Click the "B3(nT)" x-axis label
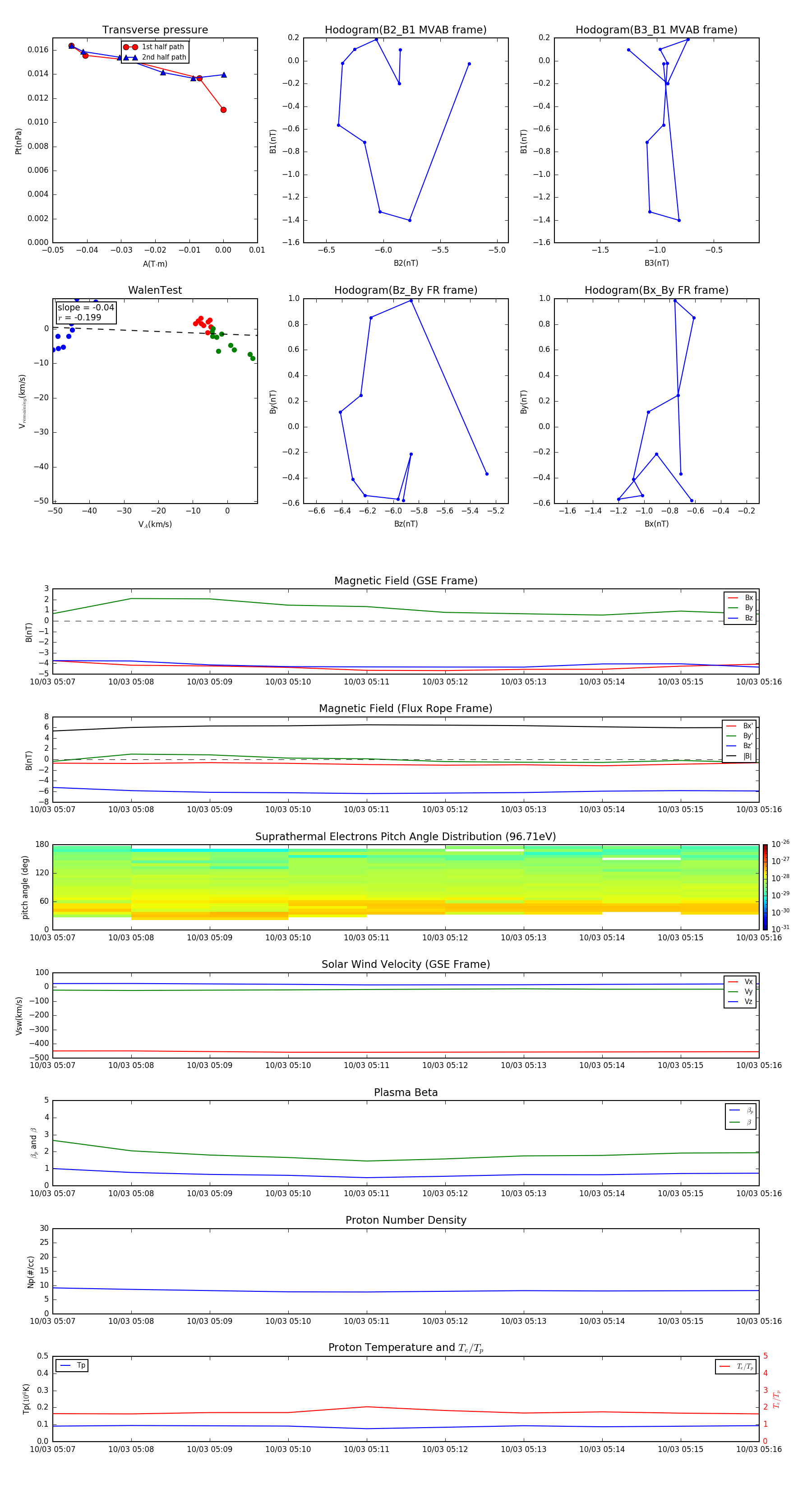 (x=656, y=263)
